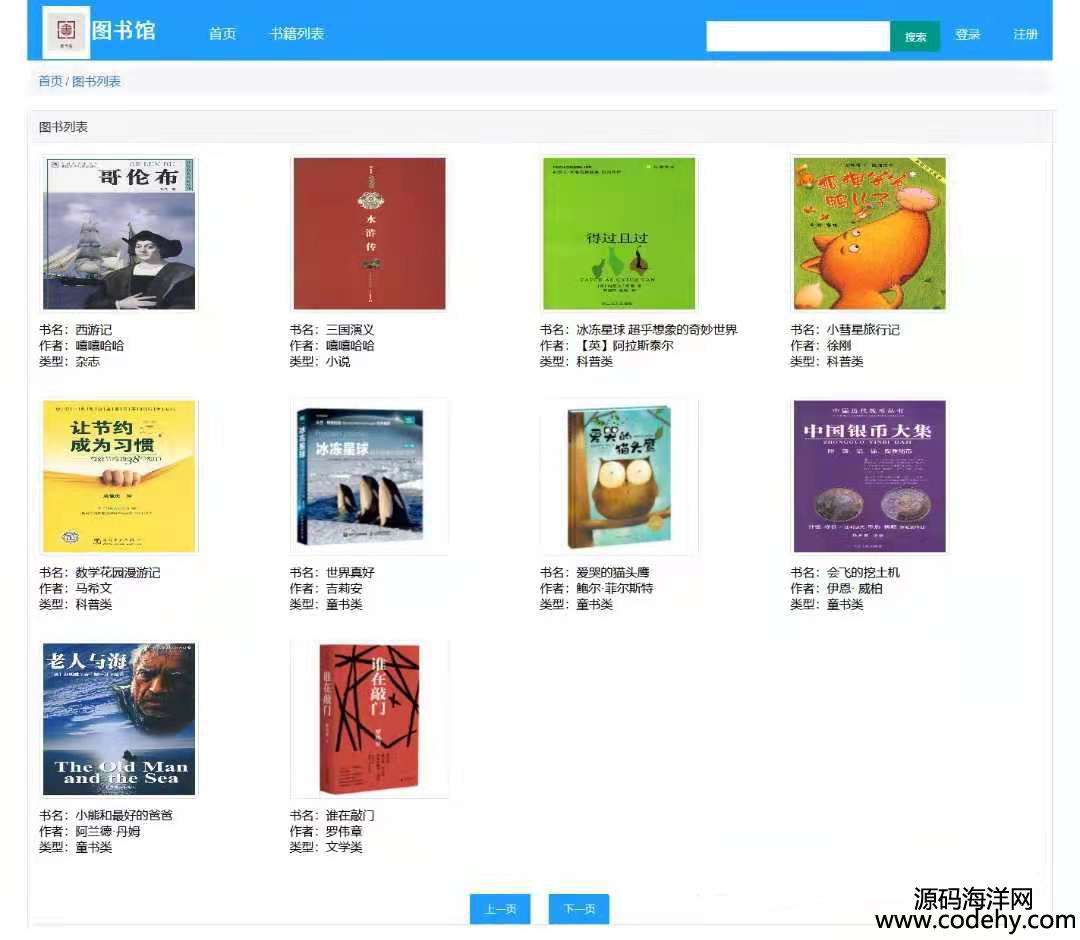Image resolution: width=1080 pixels, height=940 pixels.
Task: Go to next page with 下一页
Action: pos(579,909)
